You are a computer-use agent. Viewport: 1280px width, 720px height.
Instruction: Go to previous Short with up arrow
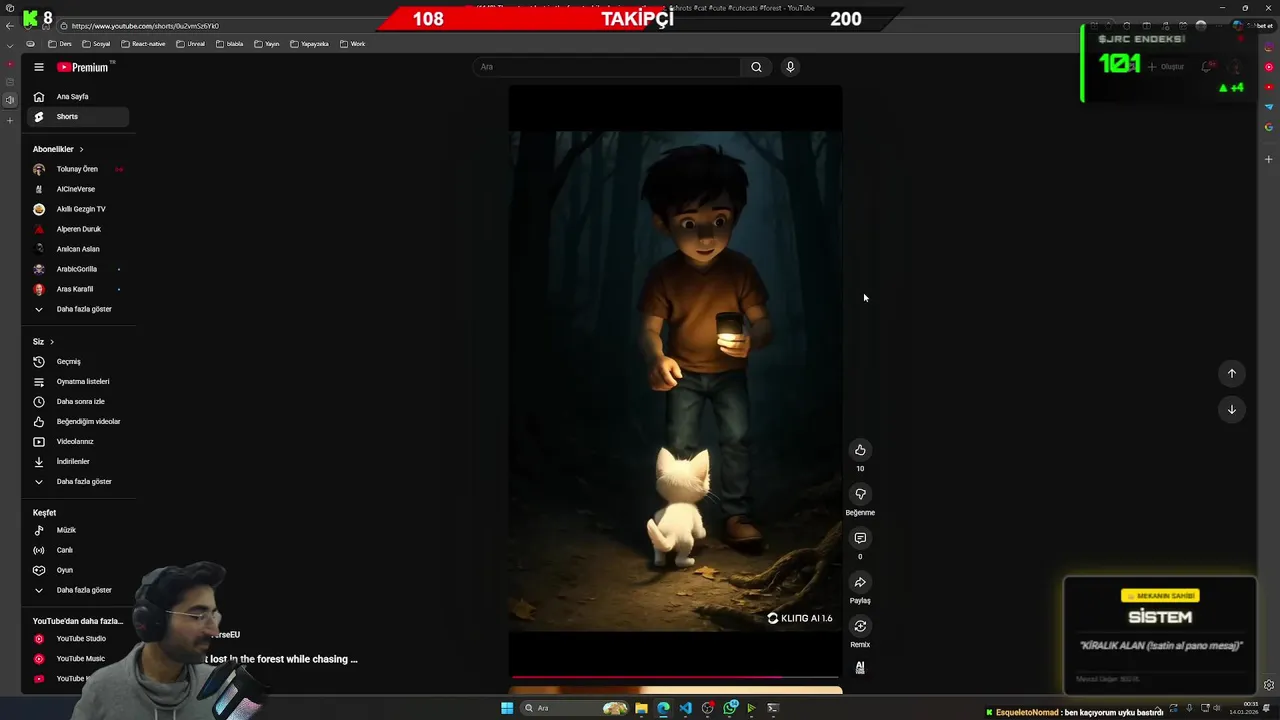[1232, 373]
